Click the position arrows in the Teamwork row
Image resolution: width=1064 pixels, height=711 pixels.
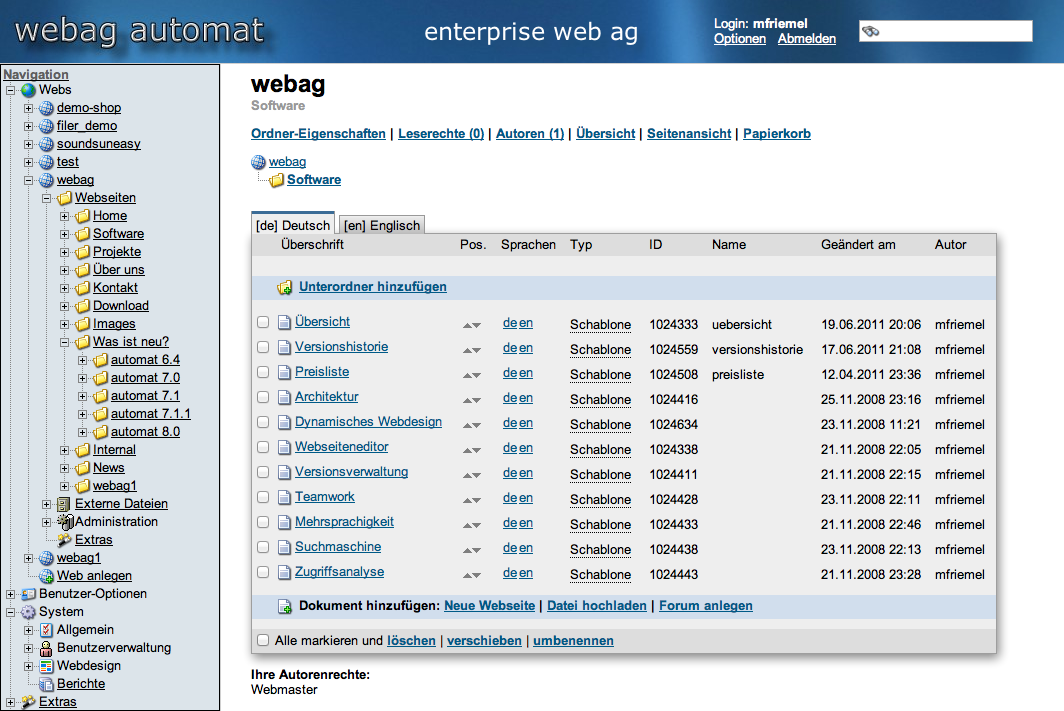coord(472,500)
